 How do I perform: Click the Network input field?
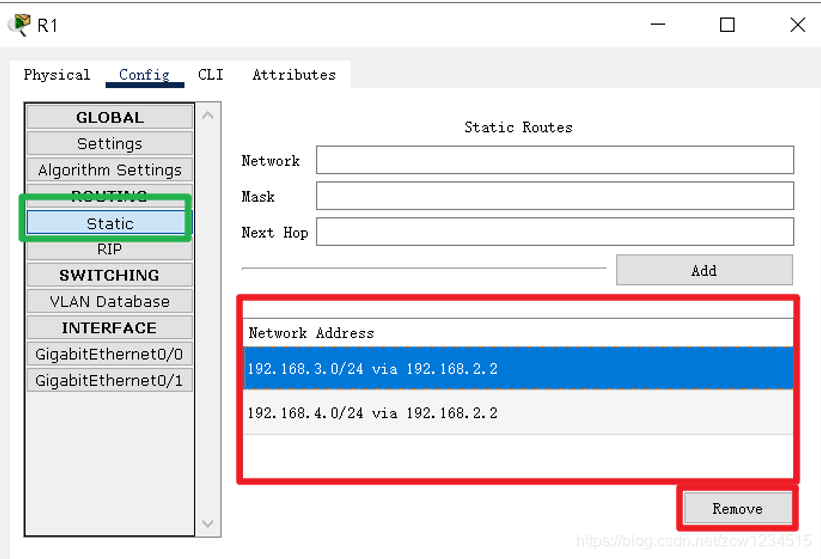click(x=555, y=160)
